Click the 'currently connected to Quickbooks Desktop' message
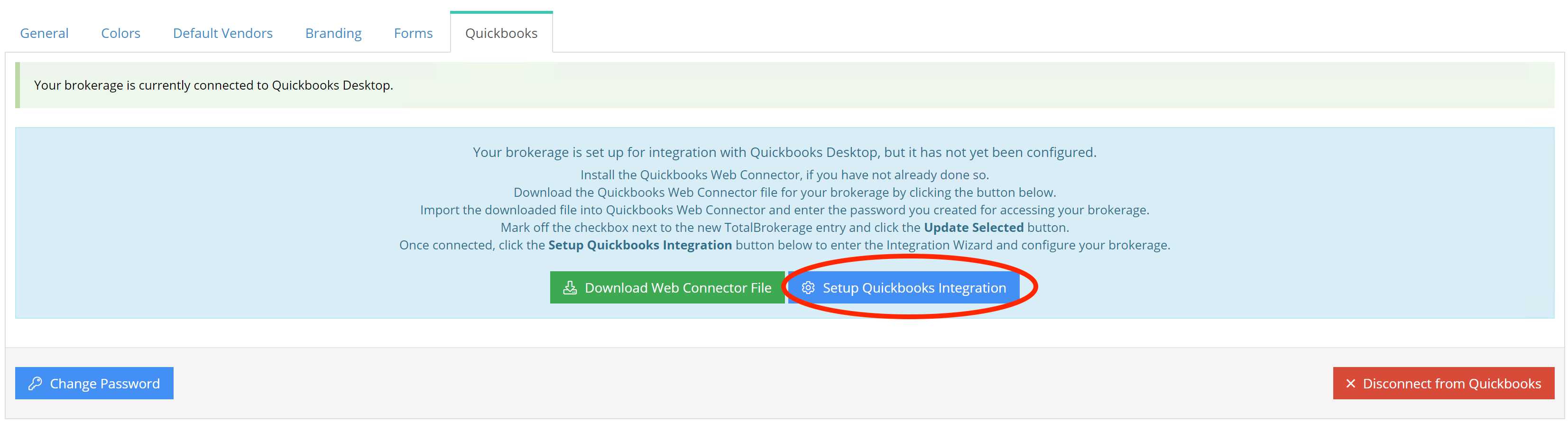The height and width of the screenshot is (423, 1568). 213,85
